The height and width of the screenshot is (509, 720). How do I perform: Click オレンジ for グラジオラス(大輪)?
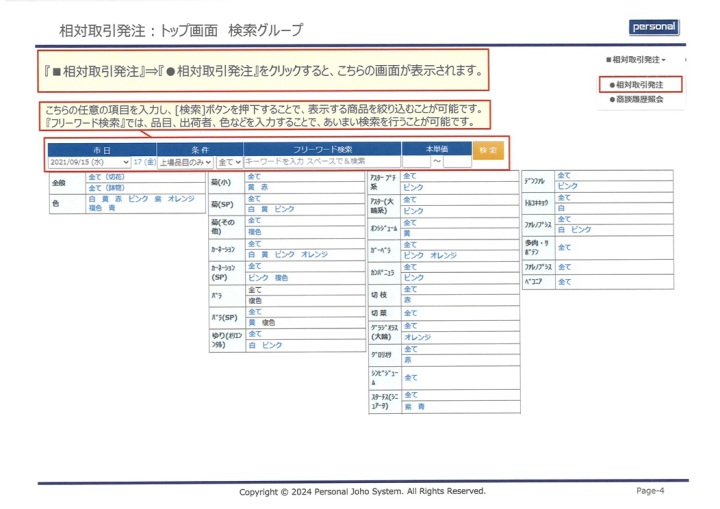click(x=417, y=337)
